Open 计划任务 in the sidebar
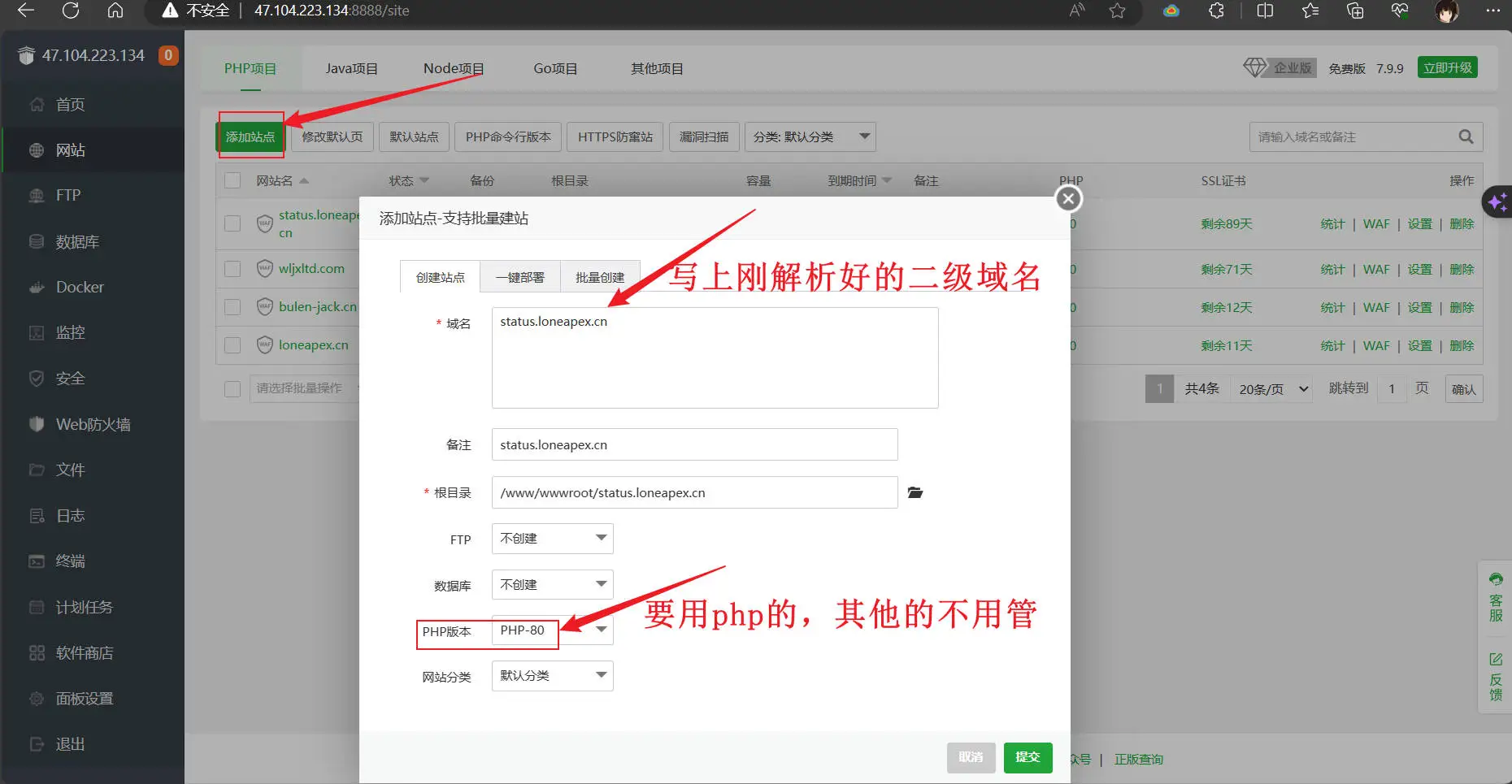The width and height of the screenshot is (1512, 784). (x=84, y=607)
